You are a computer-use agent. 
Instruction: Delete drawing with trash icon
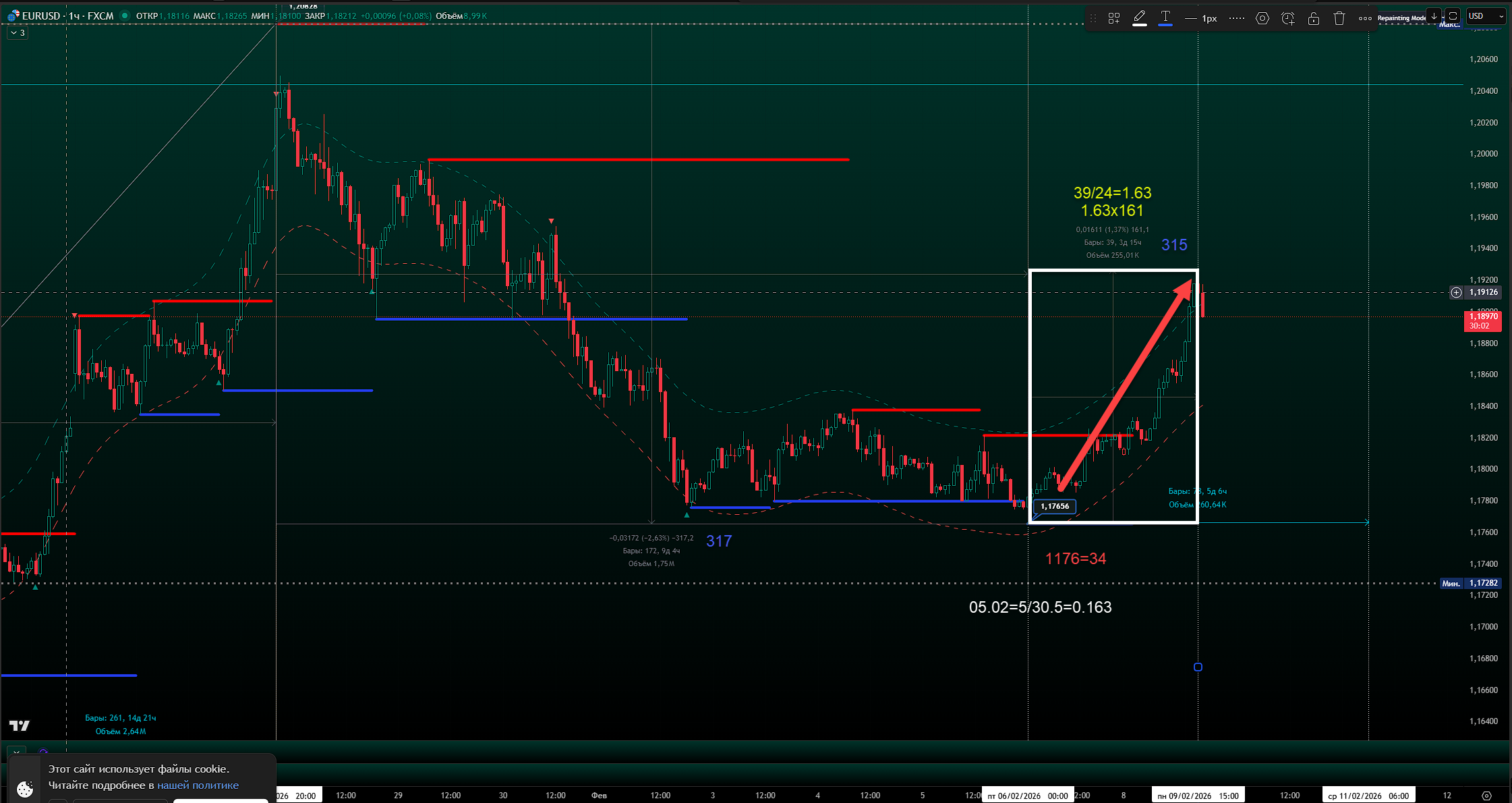coord(1339,18)
